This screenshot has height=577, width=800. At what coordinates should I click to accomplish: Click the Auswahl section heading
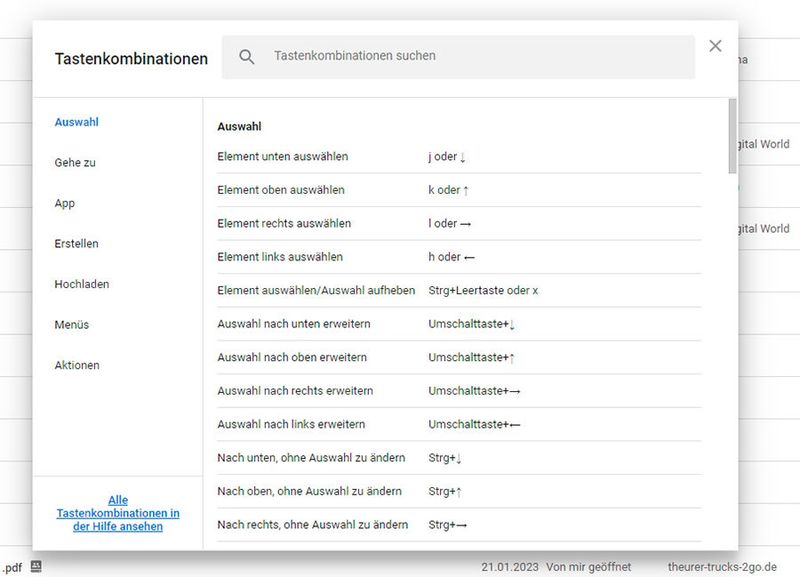(x=239, y=127)
